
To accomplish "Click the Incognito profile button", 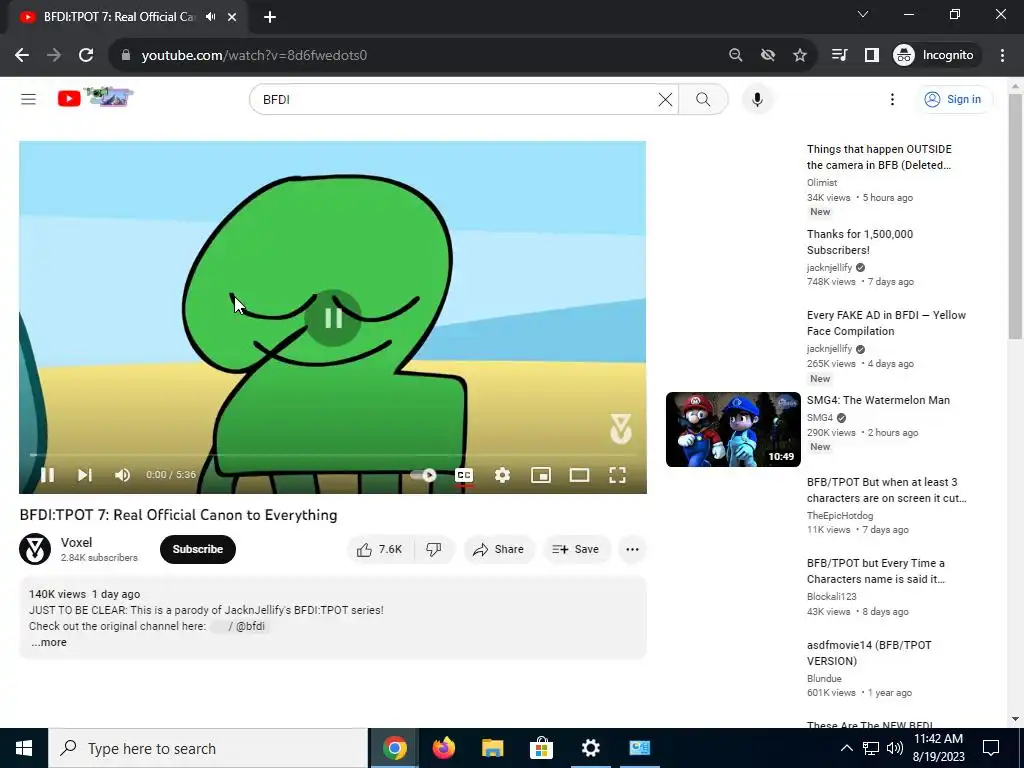I will (934, 55).
